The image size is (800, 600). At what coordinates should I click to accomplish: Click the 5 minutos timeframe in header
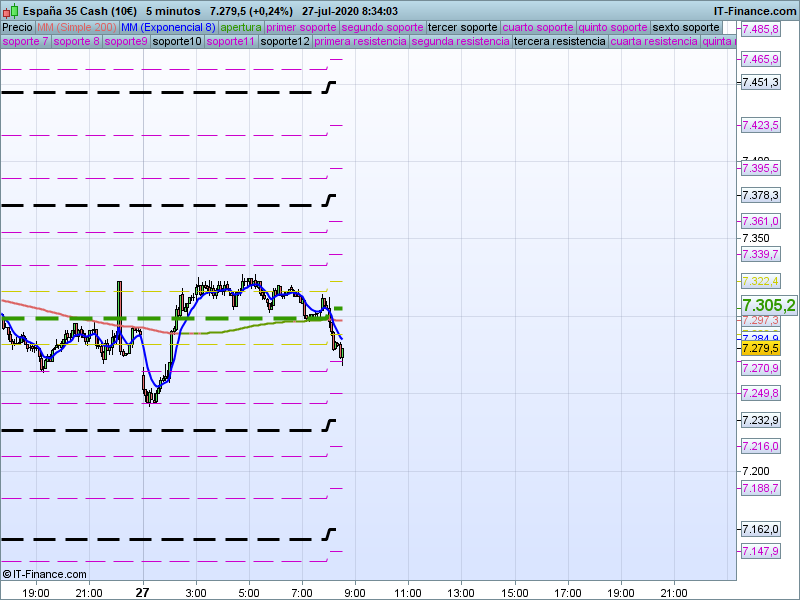[173, 10]
